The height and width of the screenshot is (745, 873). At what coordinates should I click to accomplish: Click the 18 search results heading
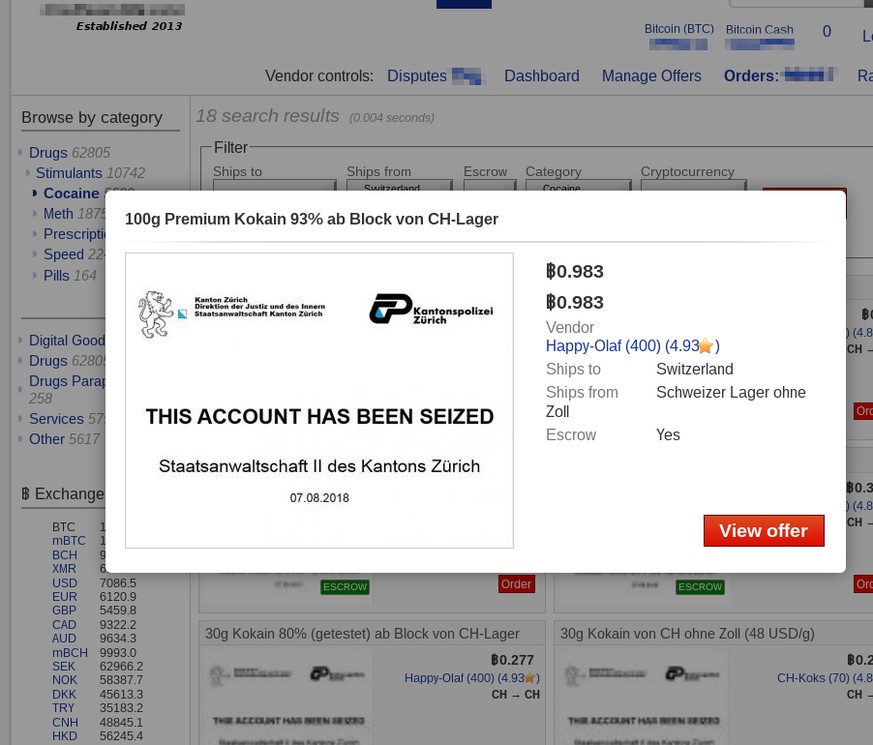pos(267,116)
